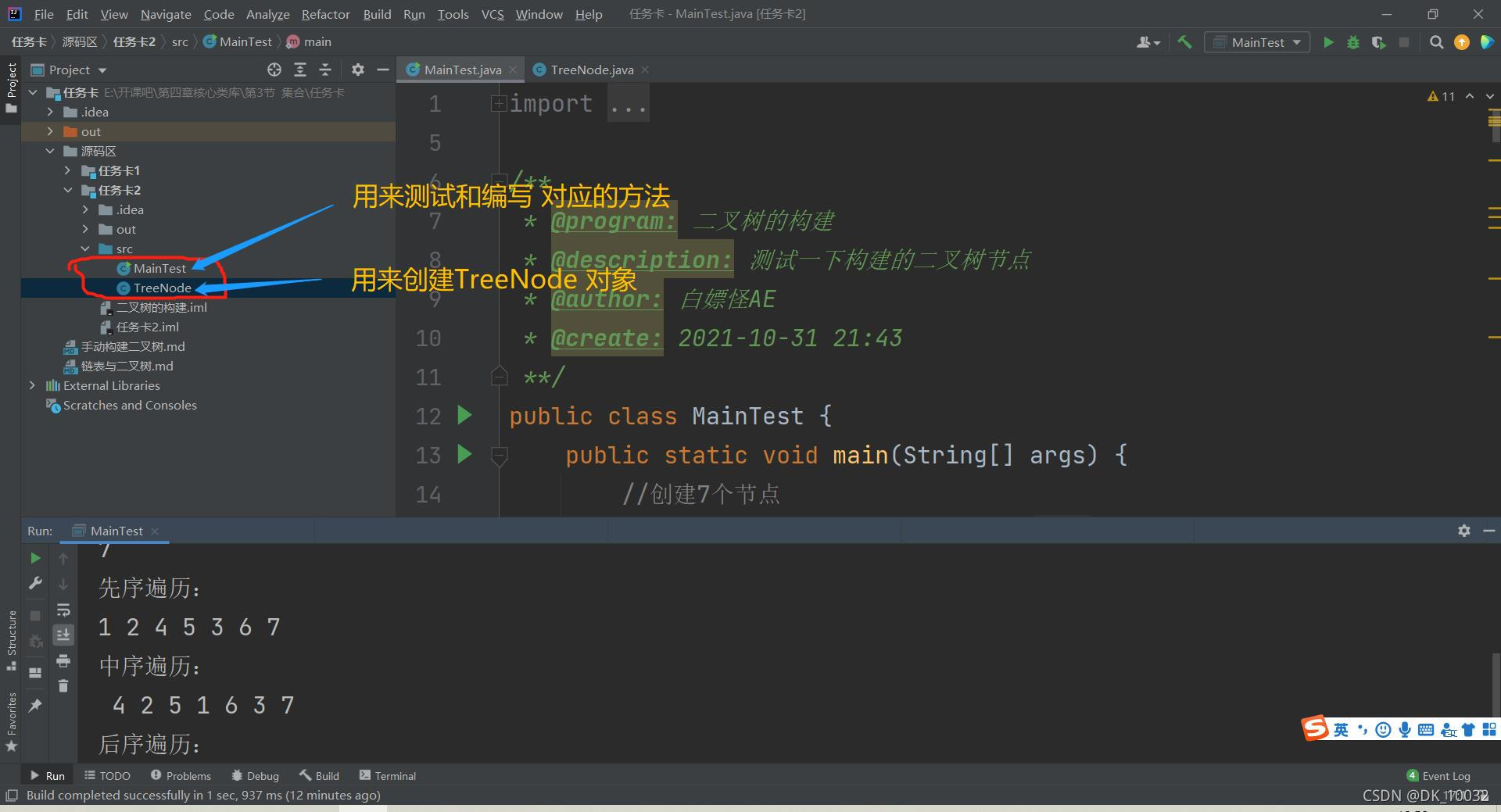Viewport: 1501px width, 812px height.
Task: Open the Terminal tool window
Action: click(387, 775)
